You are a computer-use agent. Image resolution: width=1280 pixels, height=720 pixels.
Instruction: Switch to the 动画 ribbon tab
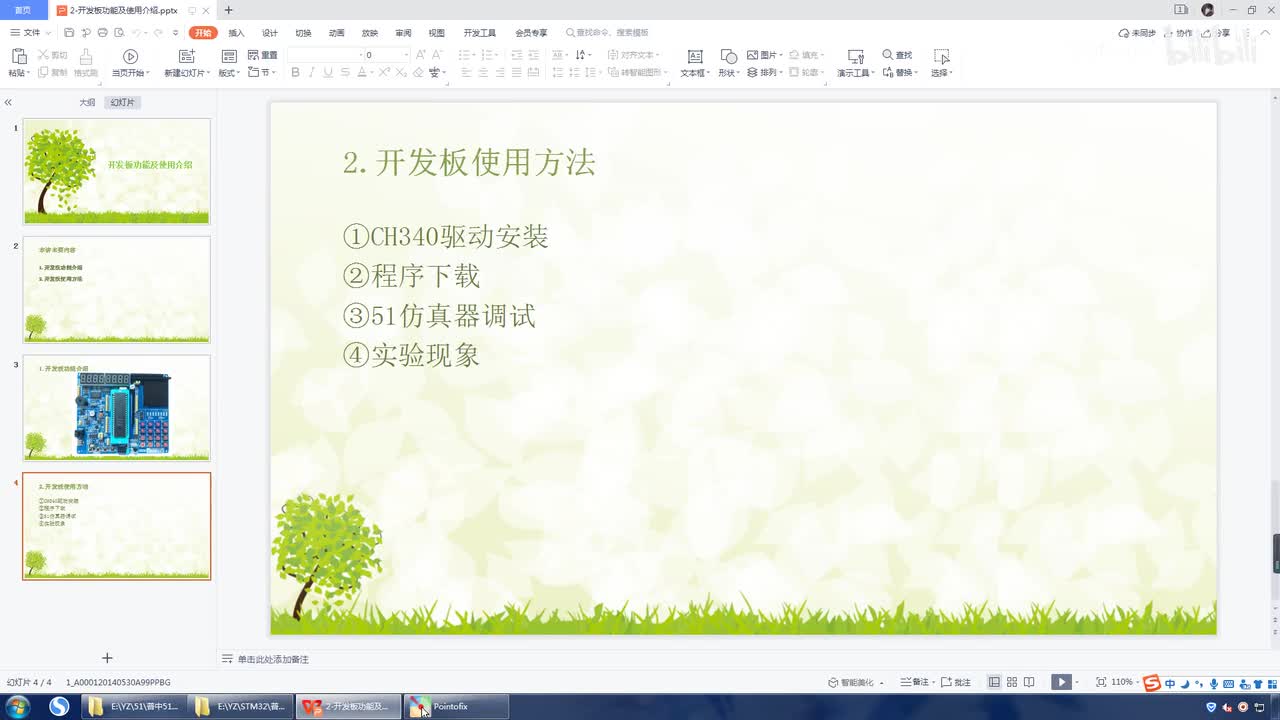coord(336,33)
